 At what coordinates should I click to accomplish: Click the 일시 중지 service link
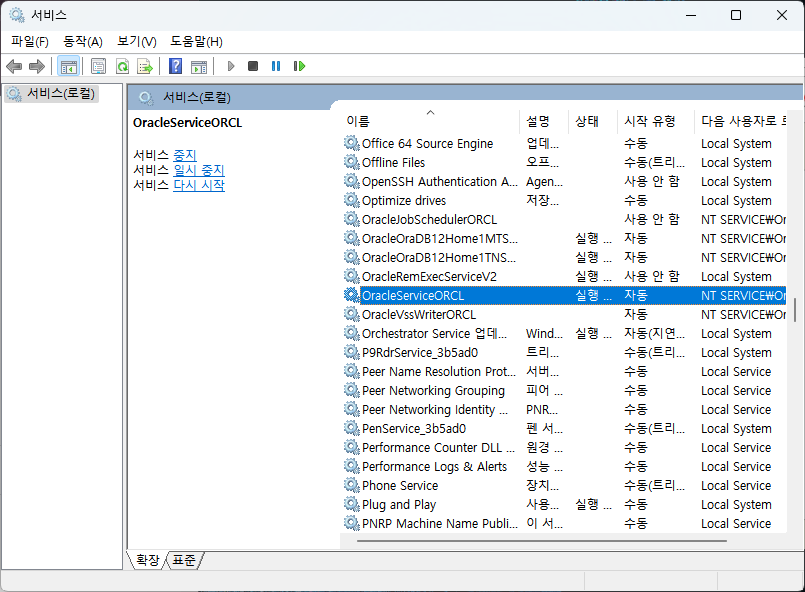(x=199, y=169)
